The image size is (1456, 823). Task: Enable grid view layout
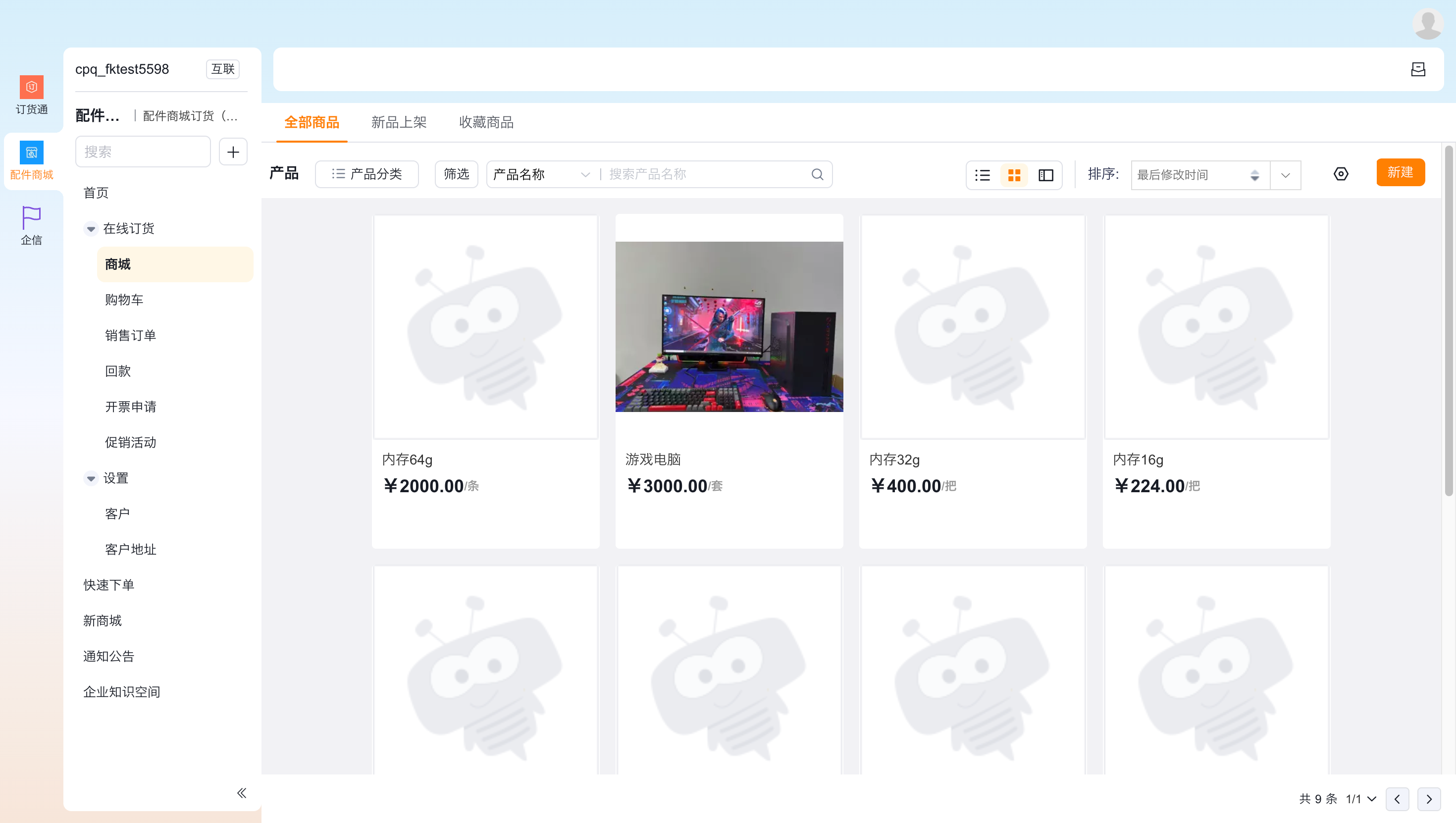coord(1015,175)
